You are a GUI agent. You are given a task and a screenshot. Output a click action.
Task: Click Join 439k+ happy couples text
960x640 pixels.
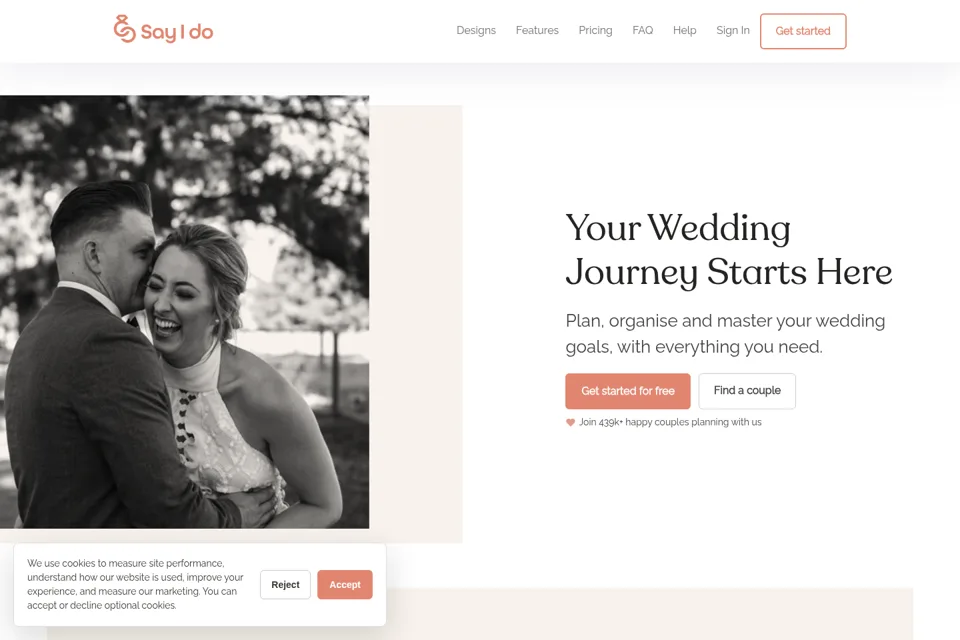coord(670,422)
